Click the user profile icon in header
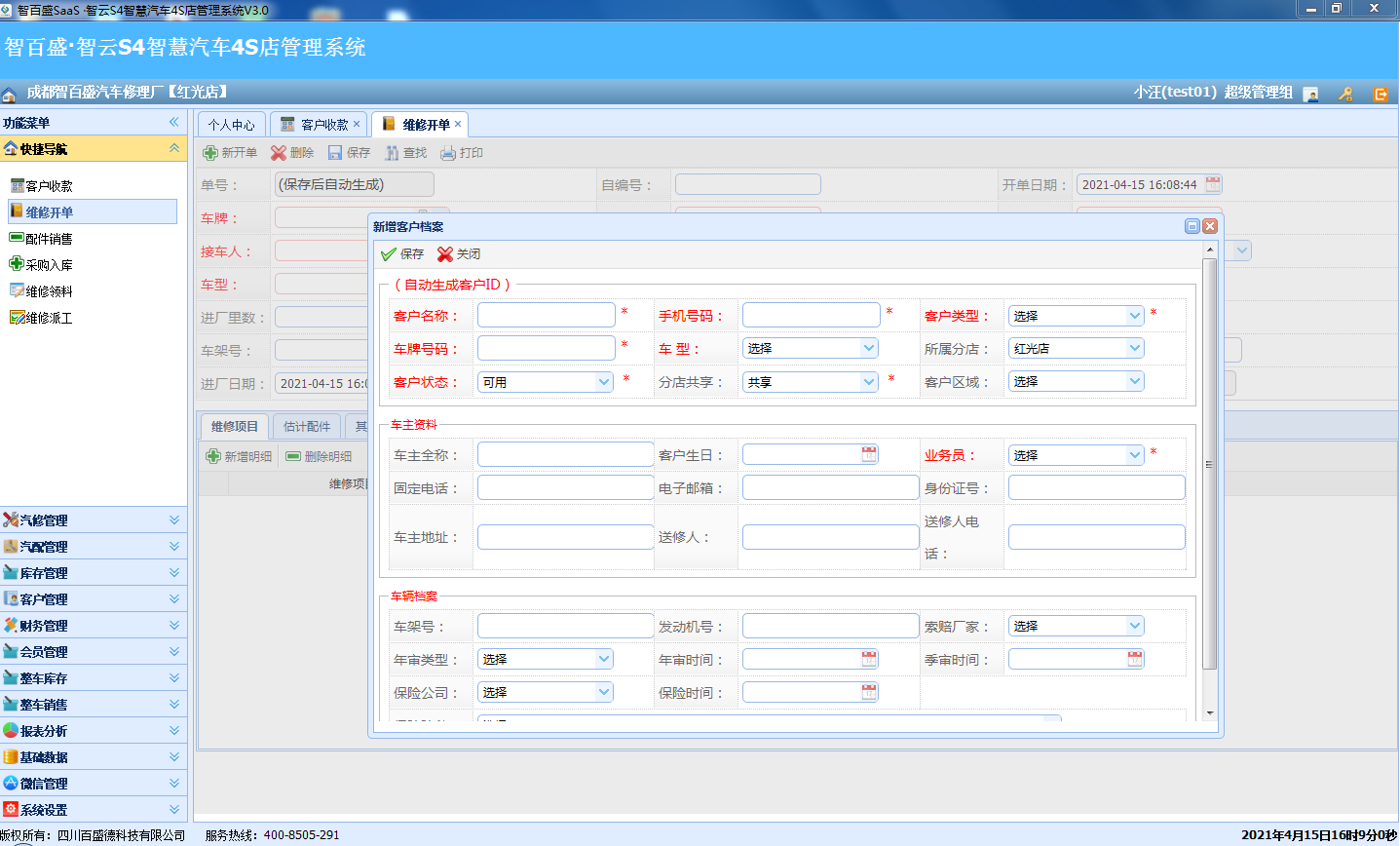Viewport: 1400px width, 846px height. click(x=1310, y=94)
